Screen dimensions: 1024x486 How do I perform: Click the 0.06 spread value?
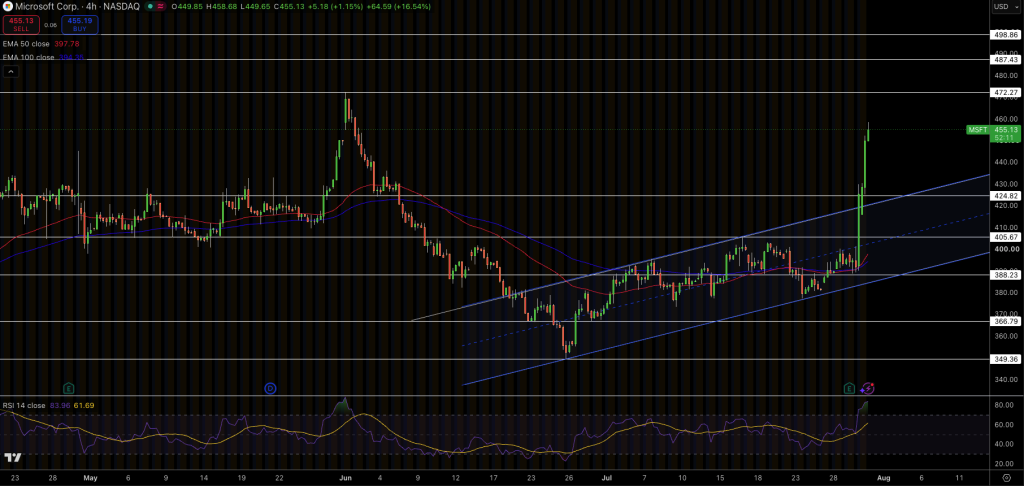[x=50, y=25]
